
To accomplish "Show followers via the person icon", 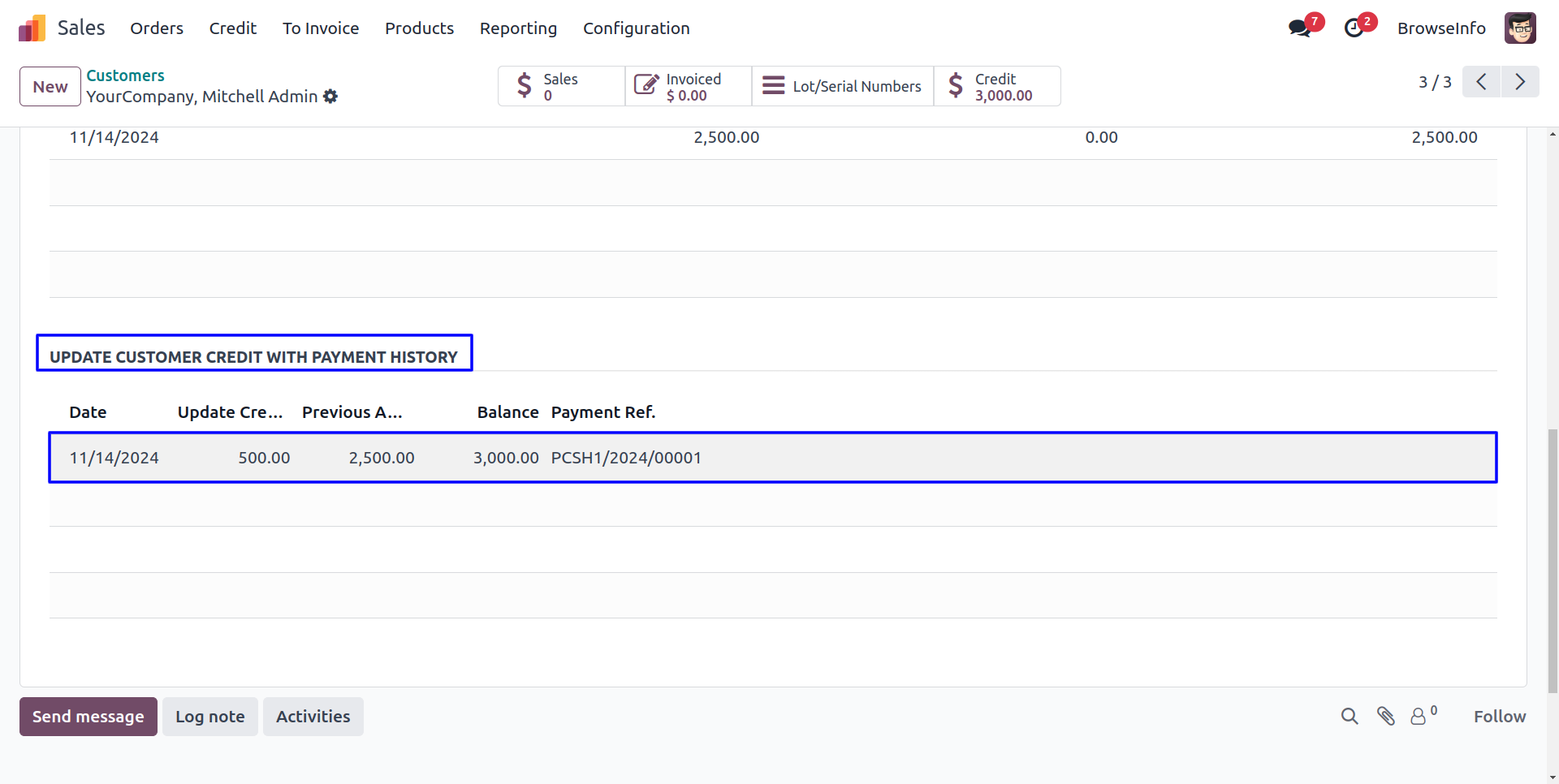I will coord(1419,716).
